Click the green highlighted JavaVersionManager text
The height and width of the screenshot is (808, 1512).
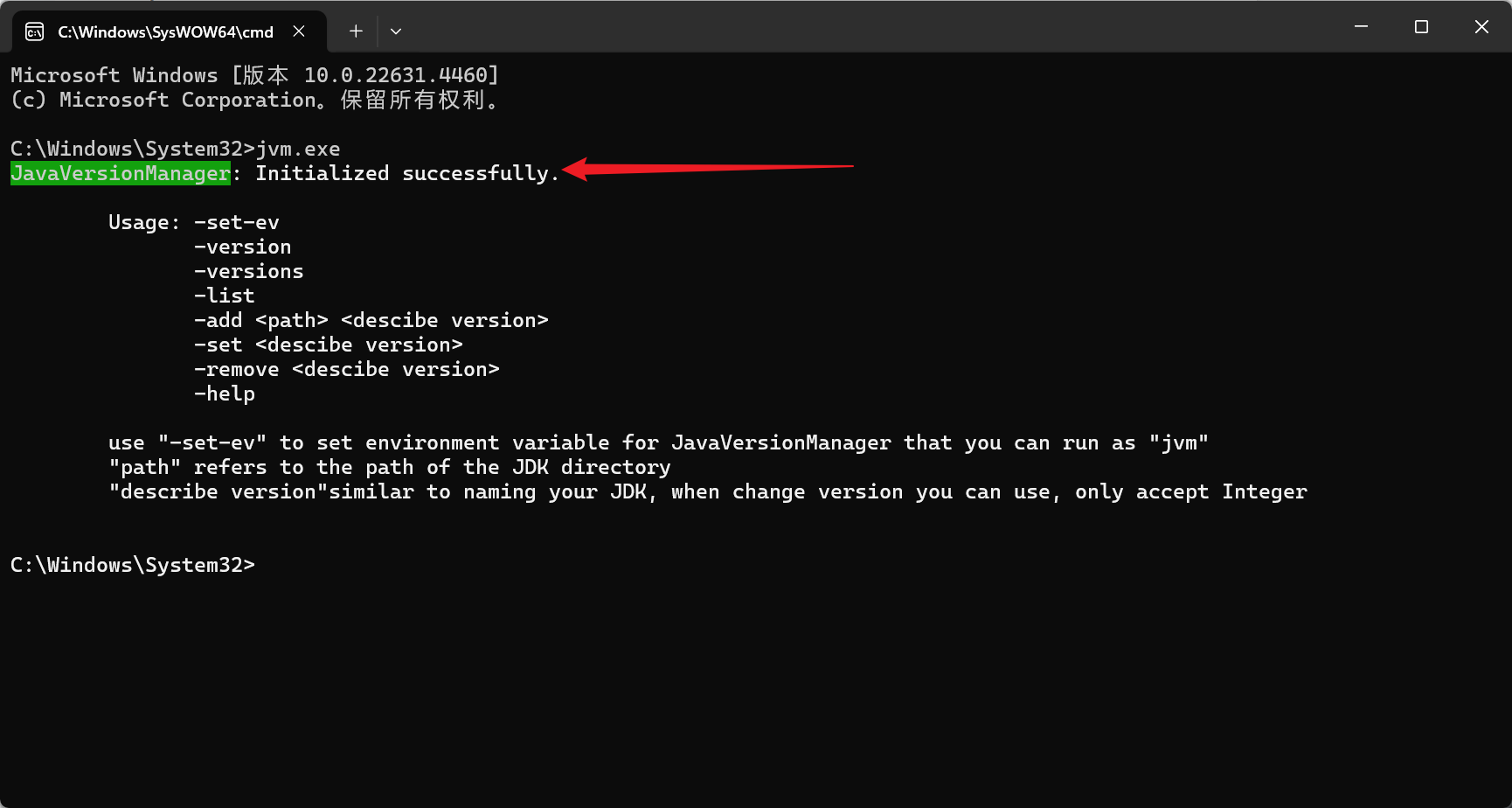tap(121, 173)
